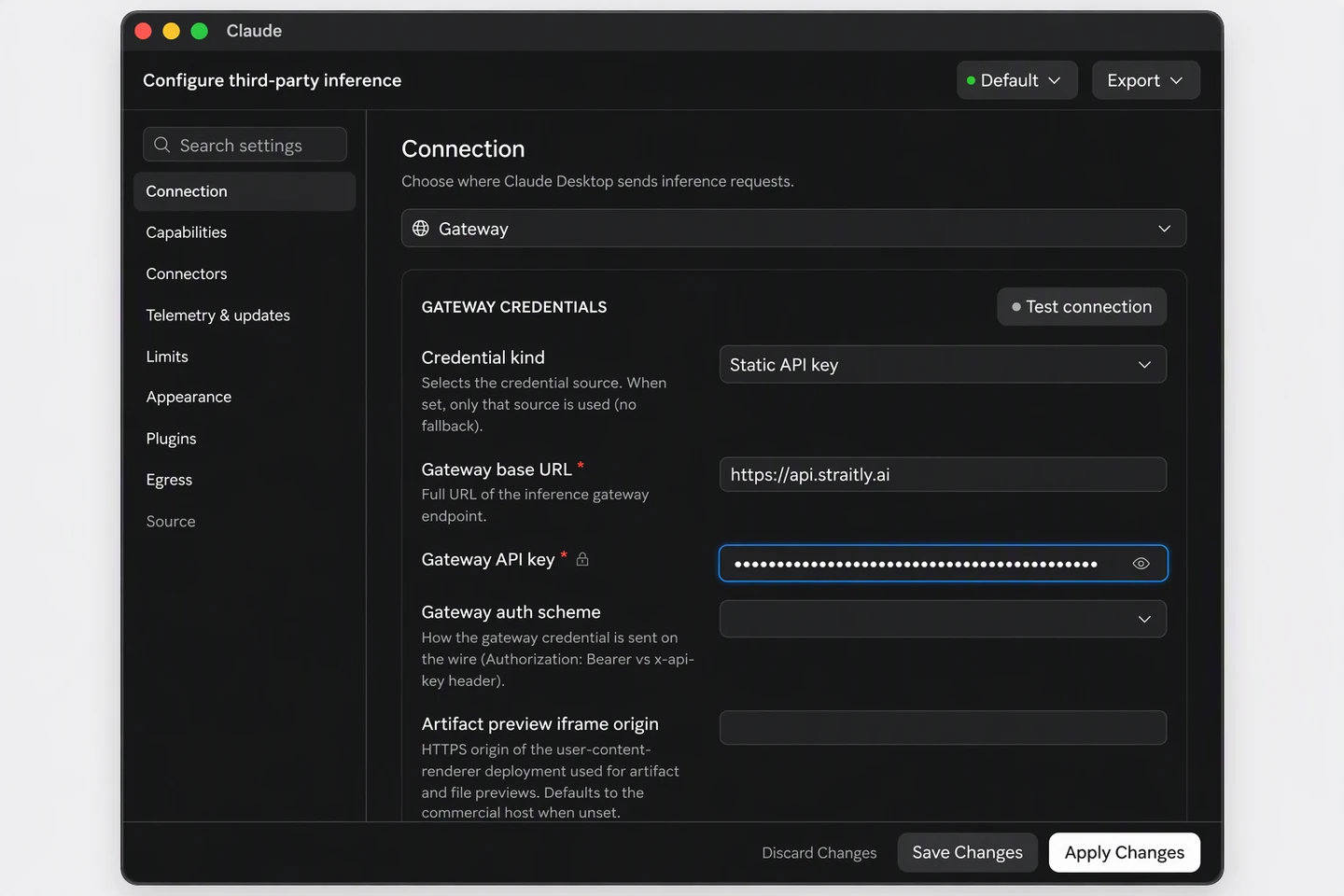Screen dimensions: 1344x896
Task: Select the Connection sidebar item
Action: point(245,191)
